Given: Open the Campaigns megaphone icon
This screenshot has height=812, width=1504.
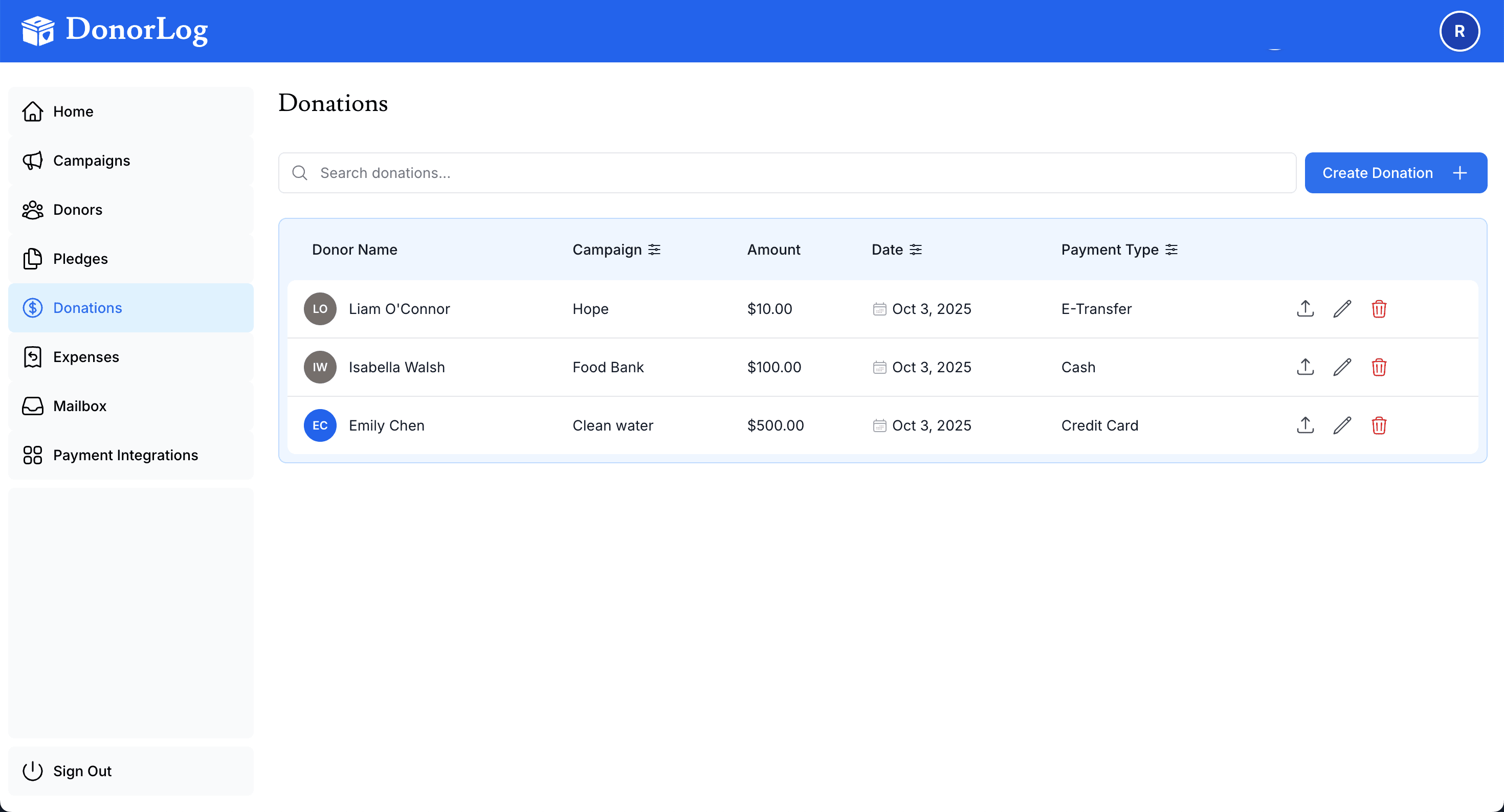Looking at the screenshot, I should click(33, 161).
